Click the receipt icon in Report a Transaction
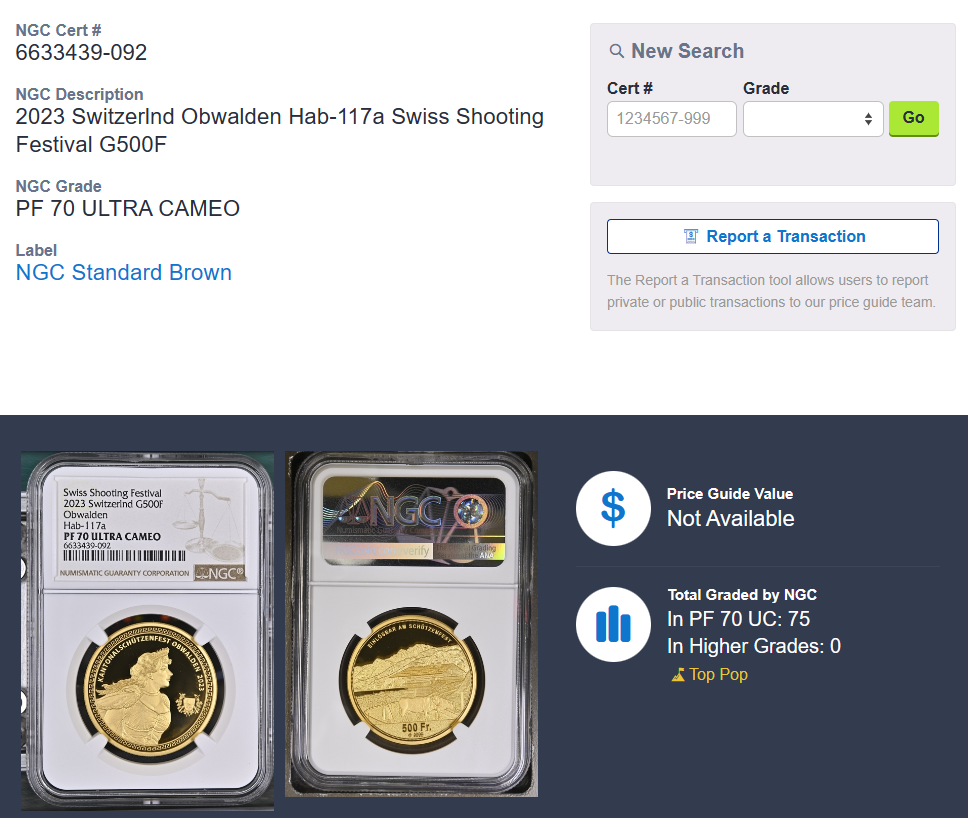The image size is (968, 818). tap(691, 236)
